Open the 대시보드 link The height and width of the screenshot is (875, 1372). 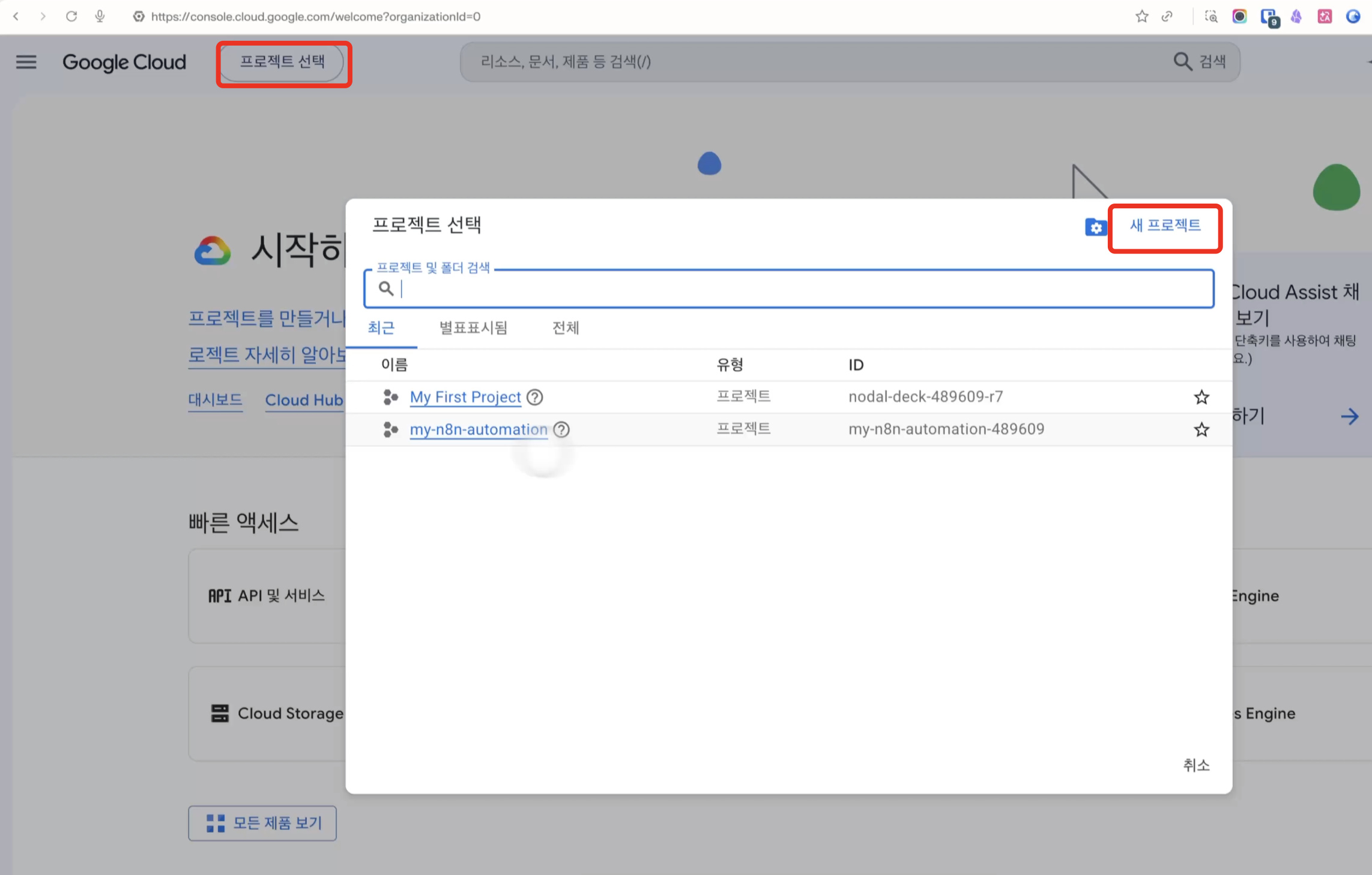(x=215, y=400)
